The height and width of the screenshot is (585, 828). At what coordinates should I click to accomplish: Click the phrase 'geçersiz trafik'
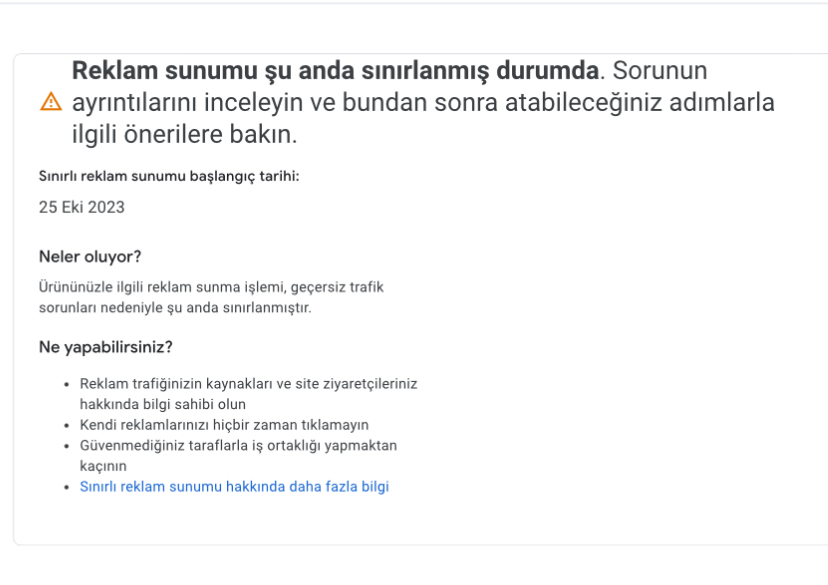337,287
